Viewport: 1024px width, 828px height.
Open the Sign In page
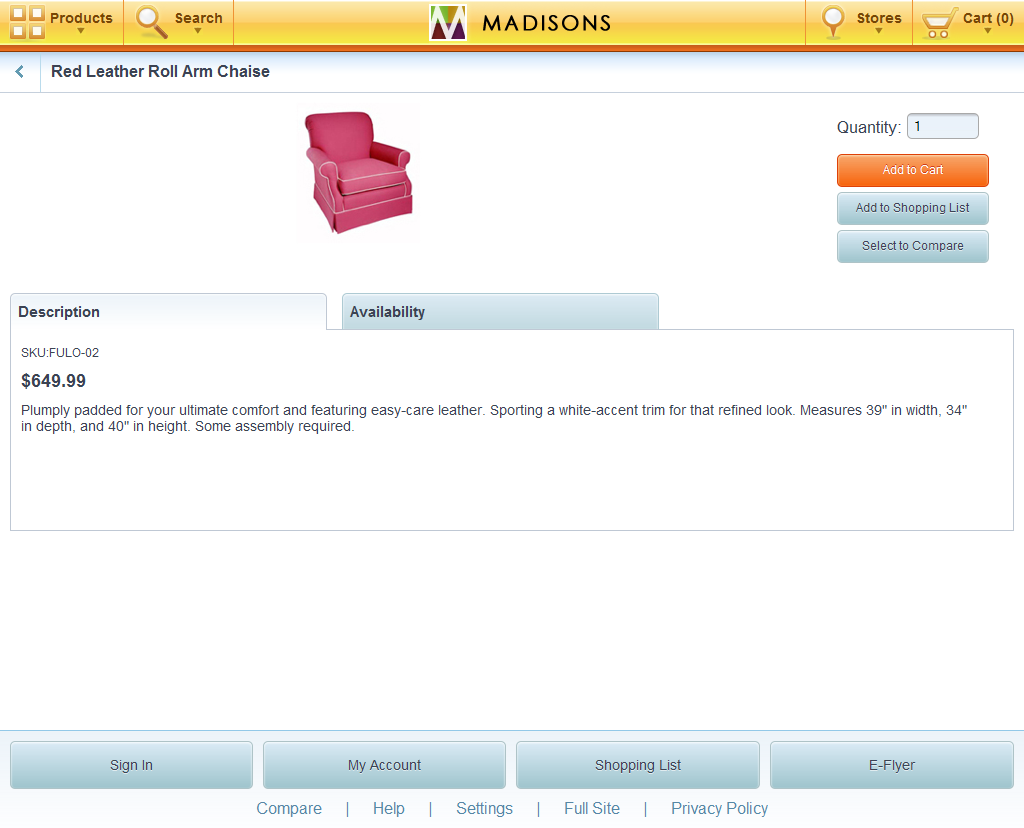point(130,764)
